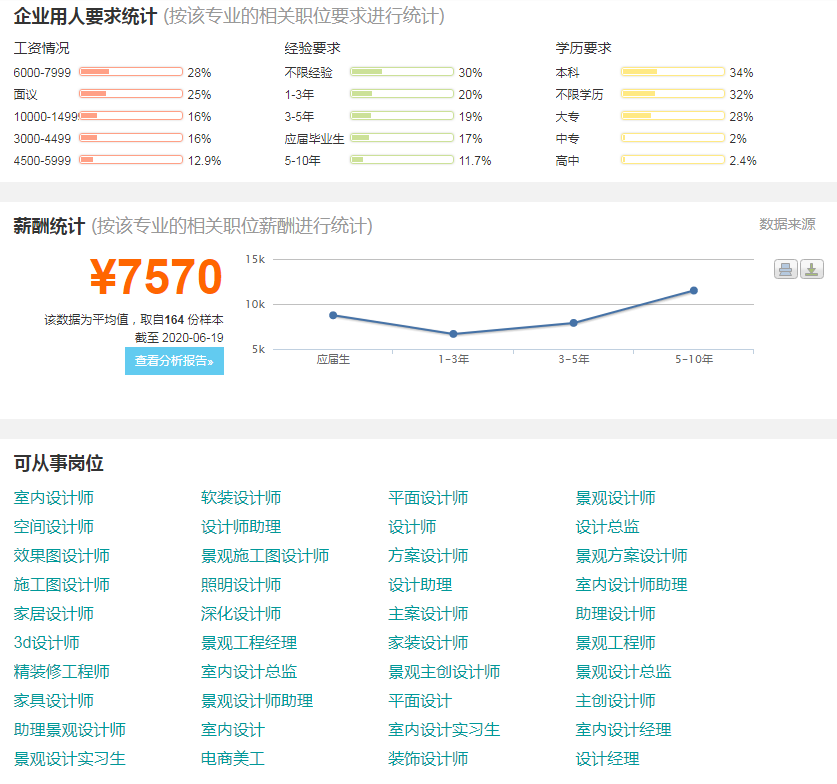View the 家居设计师 position
The image size is (837, 784).
click(x=53, y=613)
